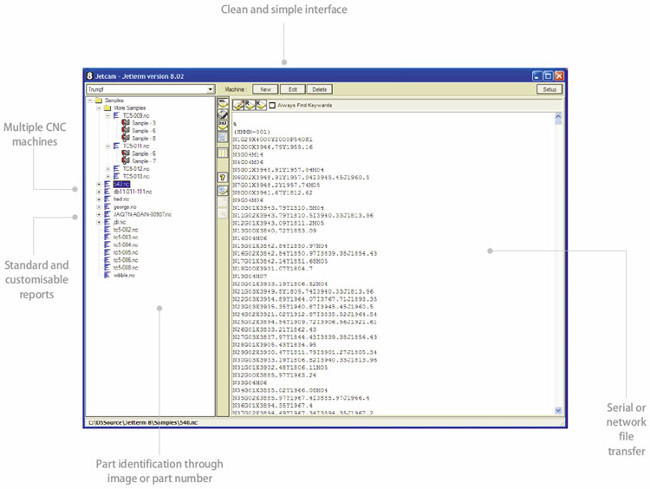Click the Delete machine button
650x489 pixels.
320,89
